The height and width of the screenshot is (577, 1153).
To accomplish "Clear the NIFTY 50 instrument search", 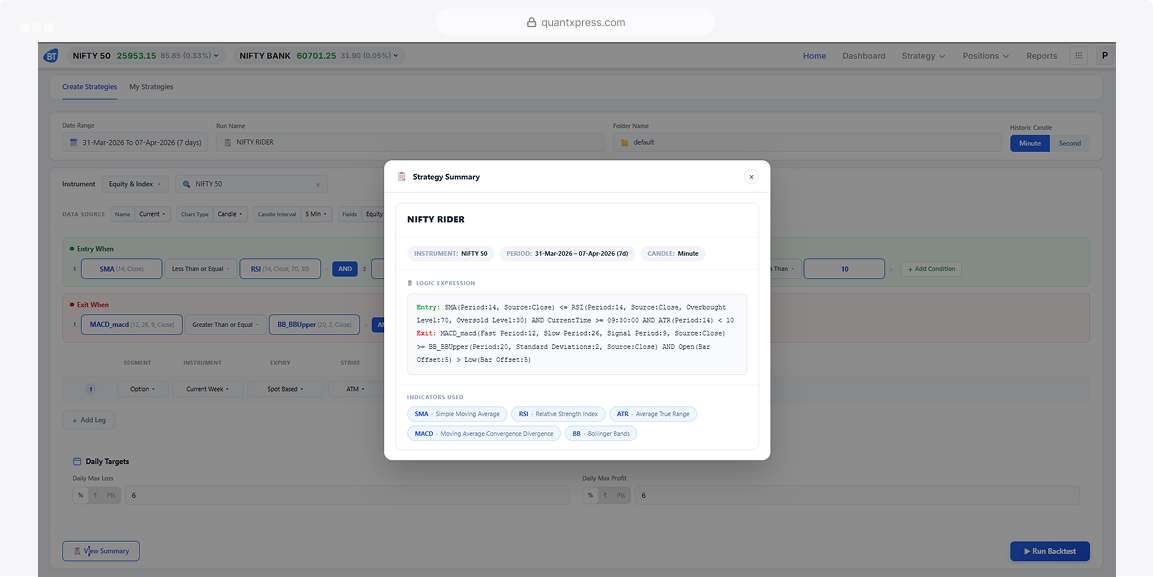I will (318, 184).
